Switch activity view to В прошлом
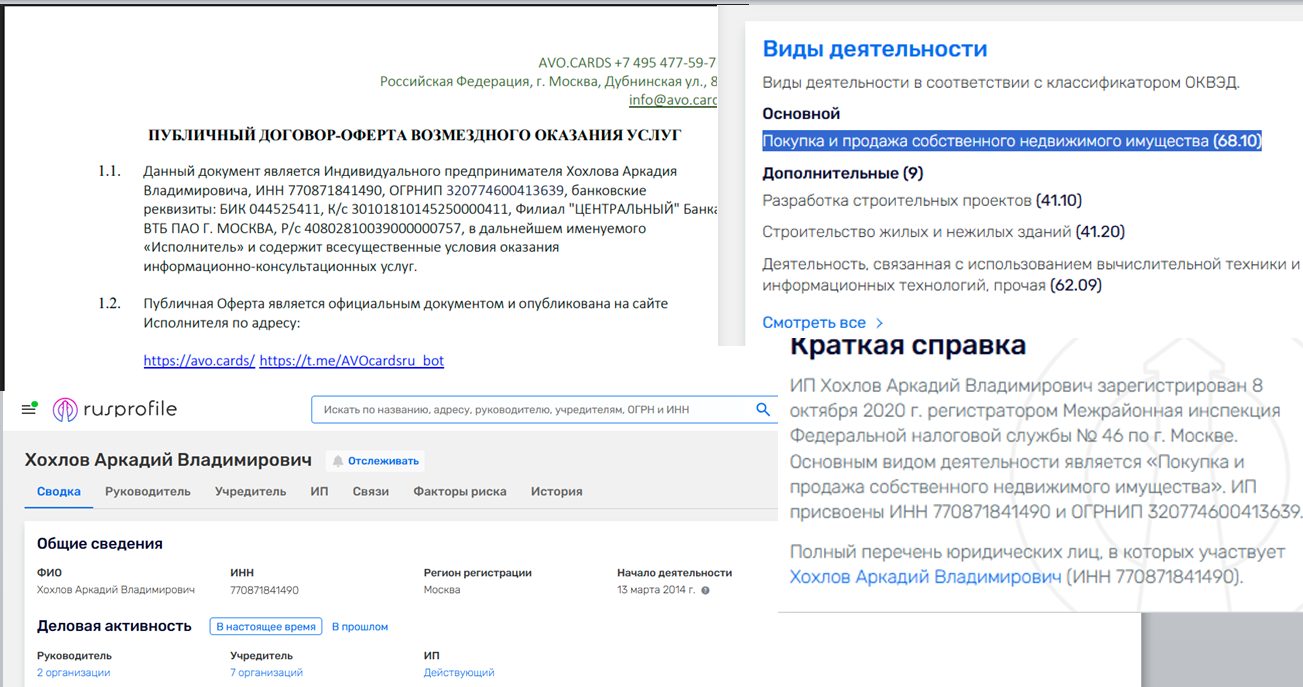 pos(360,627)
